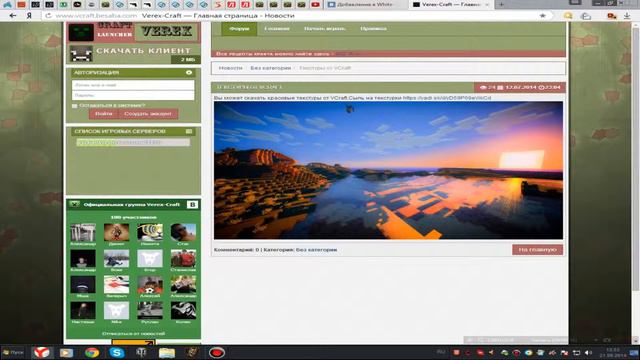Click the 'Официальная группа Verex-Craft' title
This screenshot has height=360, width=640.
tap(131, 204)
